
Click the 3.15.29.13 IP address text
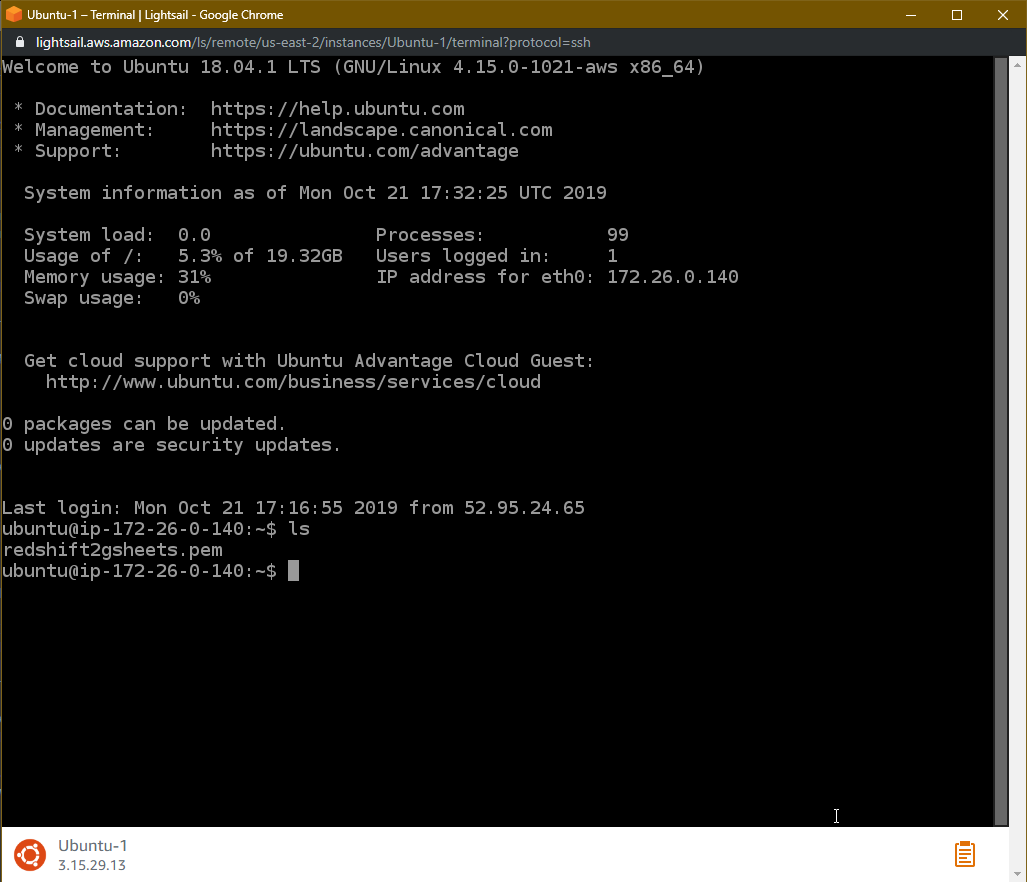pyautogui.click(x=92, y=865)
